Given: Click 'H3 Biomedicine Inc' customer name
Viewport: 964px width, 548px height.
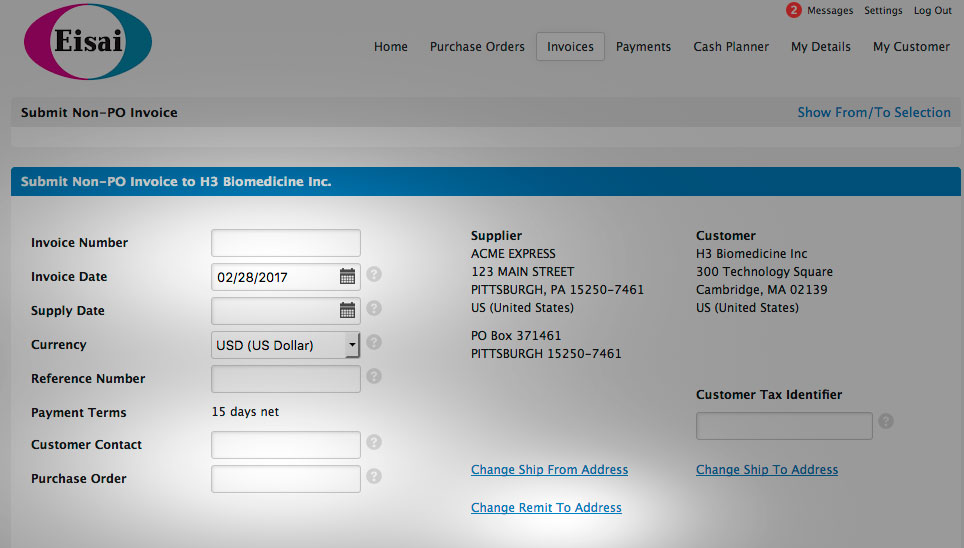Looking at the screenshot, I should coord(751,253).
